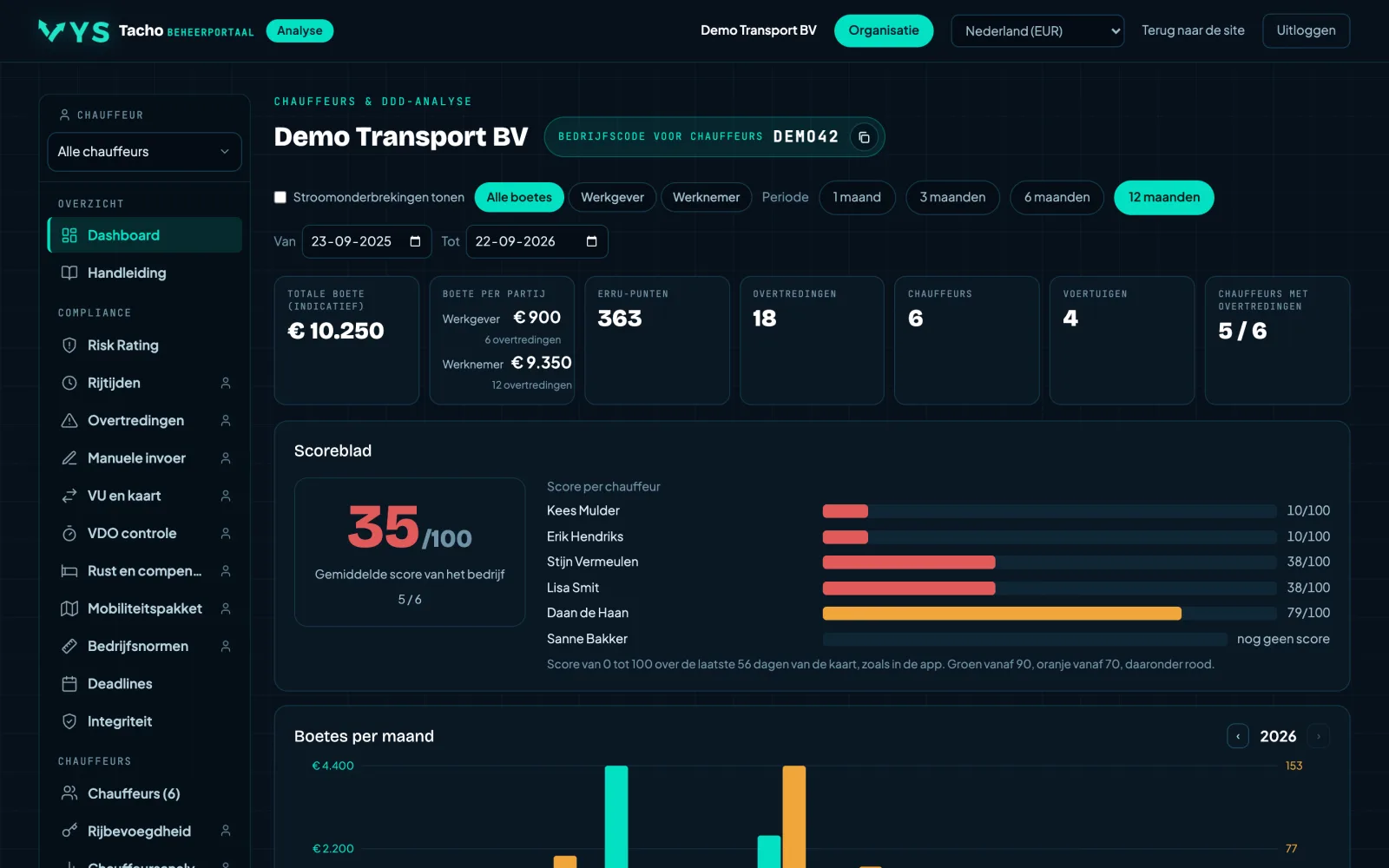Image resolution: width=1389 pixels, height=868 pixels.
Task: Click Stijn Vermeulen's score bar
Action: (1050, 562)
